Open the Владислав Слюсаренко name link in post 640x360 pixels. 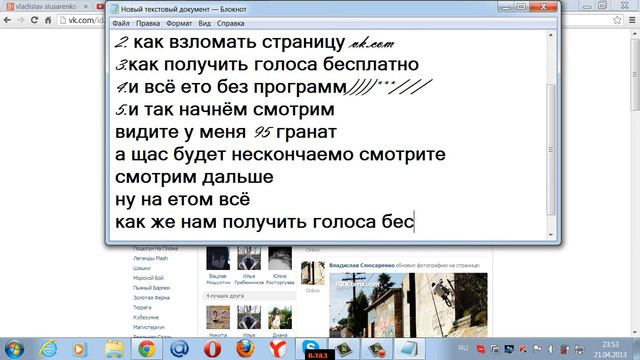coord(362,265)
